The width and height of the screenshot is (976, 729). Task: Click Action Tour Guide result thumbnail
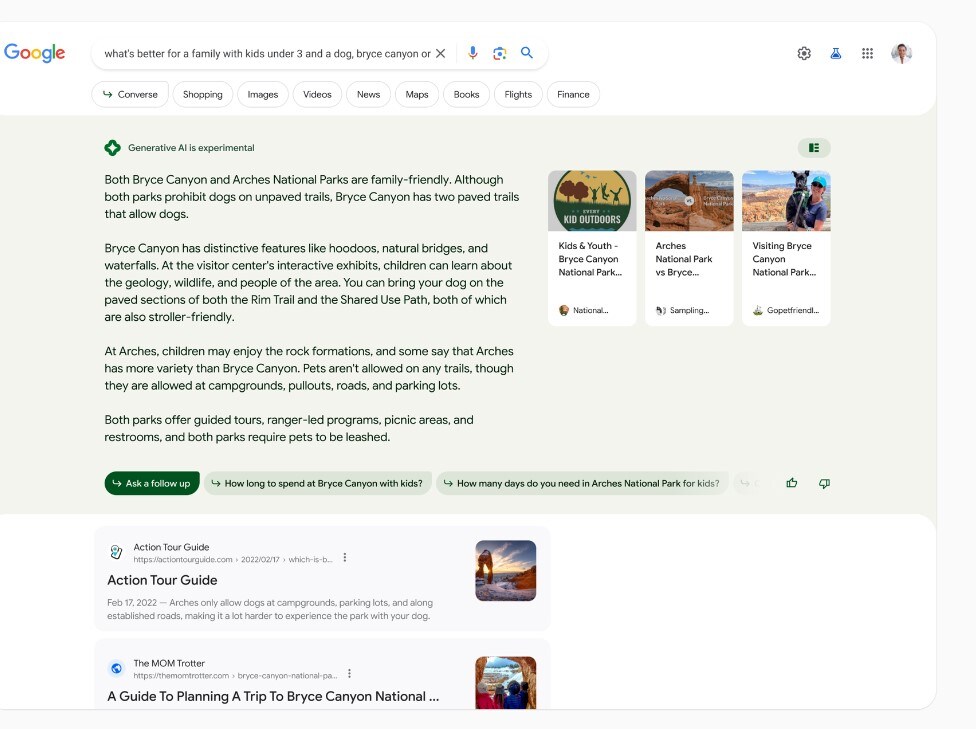click(x=505, y=571)
